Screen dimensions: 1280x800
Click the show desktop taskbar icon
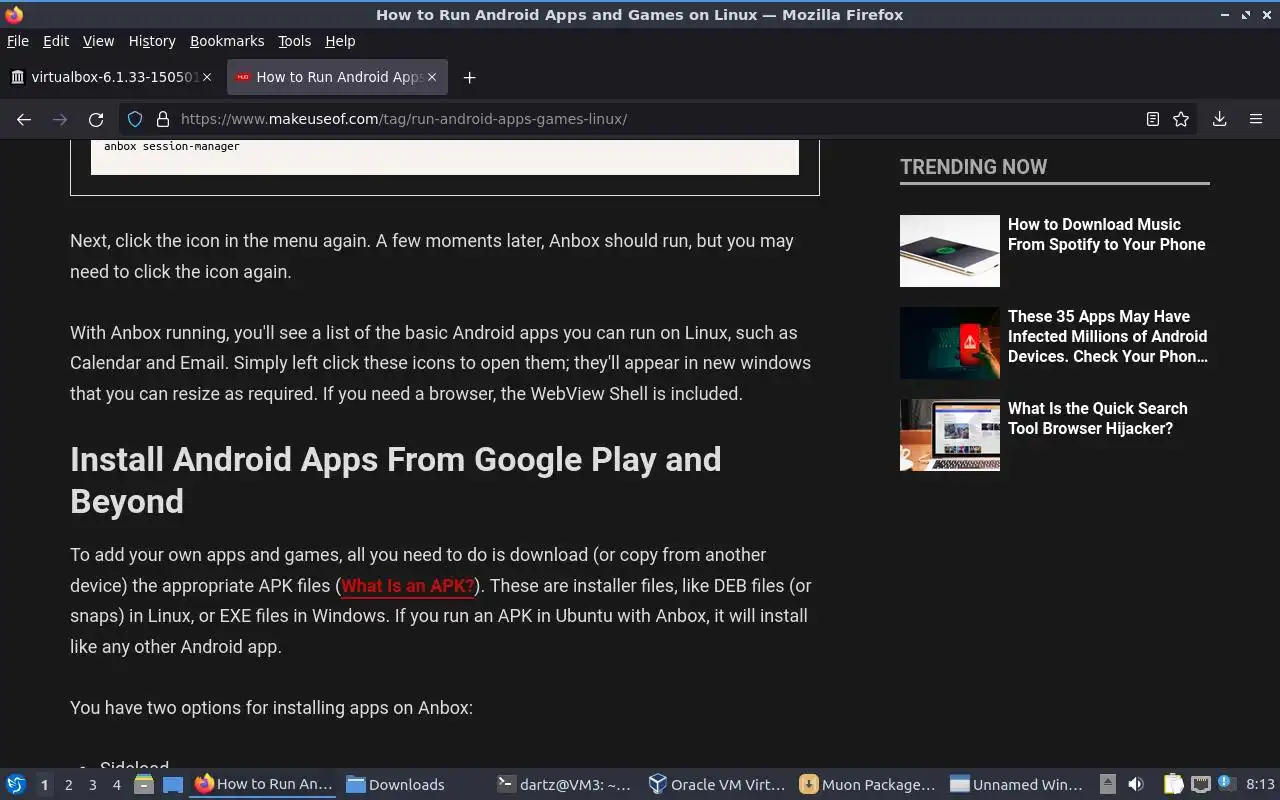point(172,785)
